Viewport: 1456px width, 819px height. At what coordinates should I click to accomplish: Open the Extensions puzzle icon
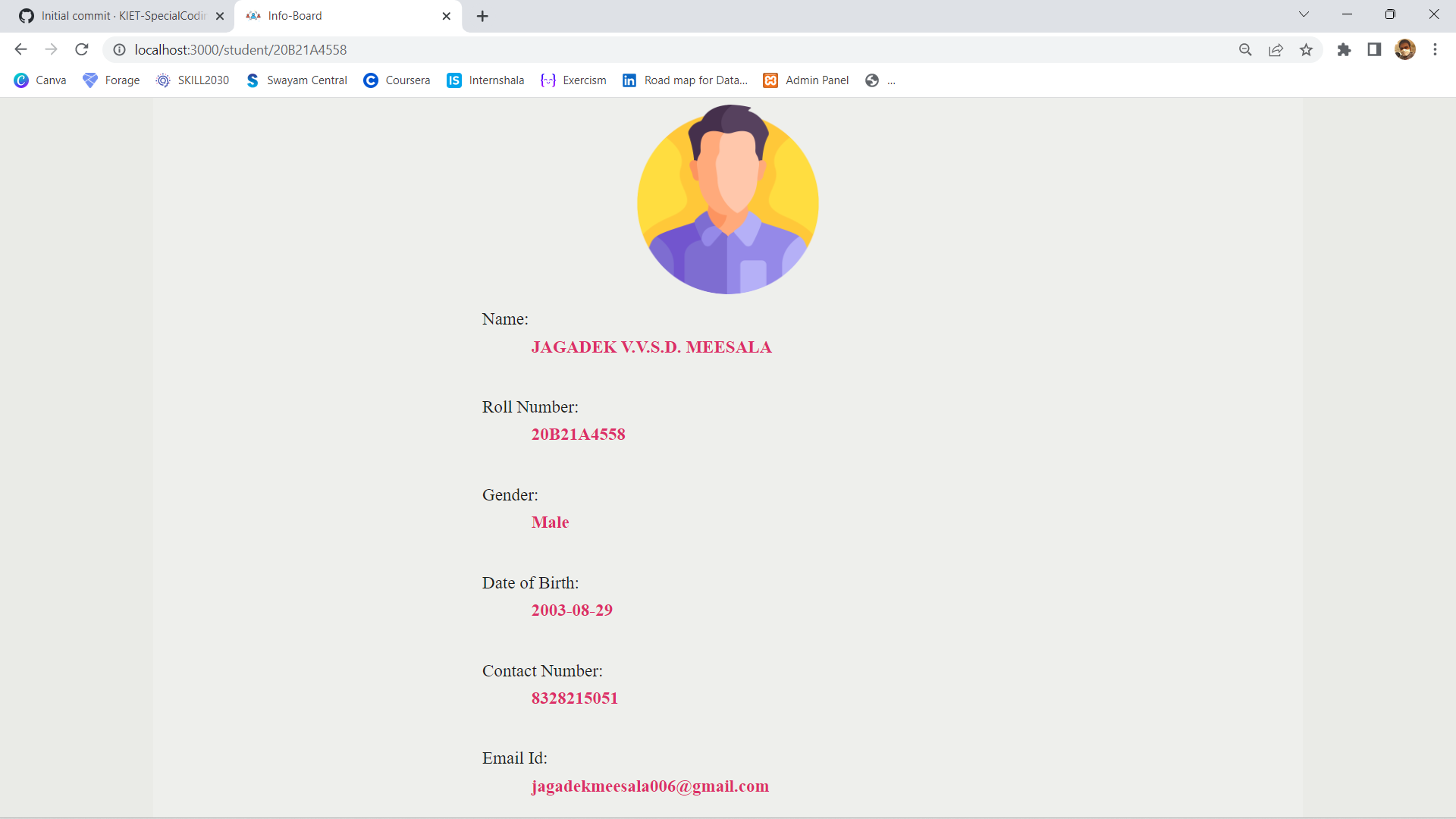click(1344, 49)
